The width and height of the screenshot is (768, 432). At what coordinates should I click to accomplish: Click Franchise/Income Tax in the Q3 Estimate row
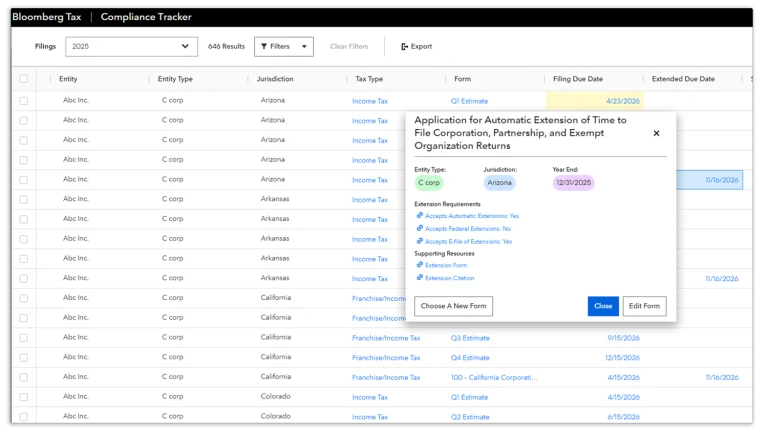386,338
